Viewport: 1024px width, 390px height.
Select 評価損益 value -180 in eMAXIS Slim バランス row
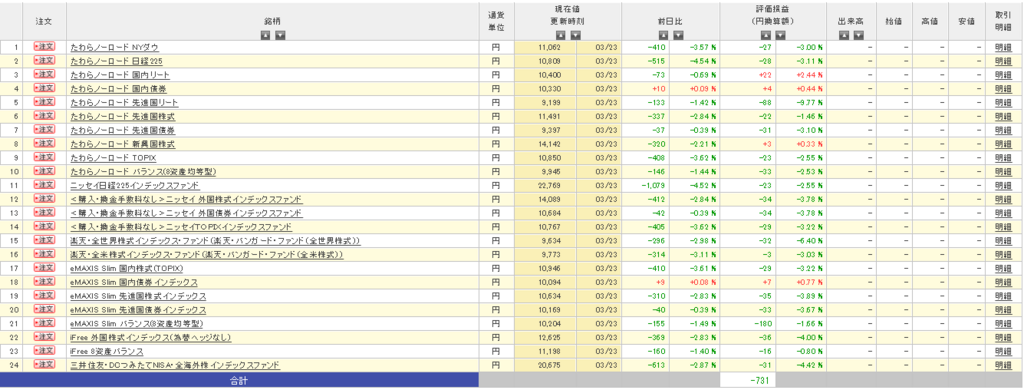tap(764, 323)
